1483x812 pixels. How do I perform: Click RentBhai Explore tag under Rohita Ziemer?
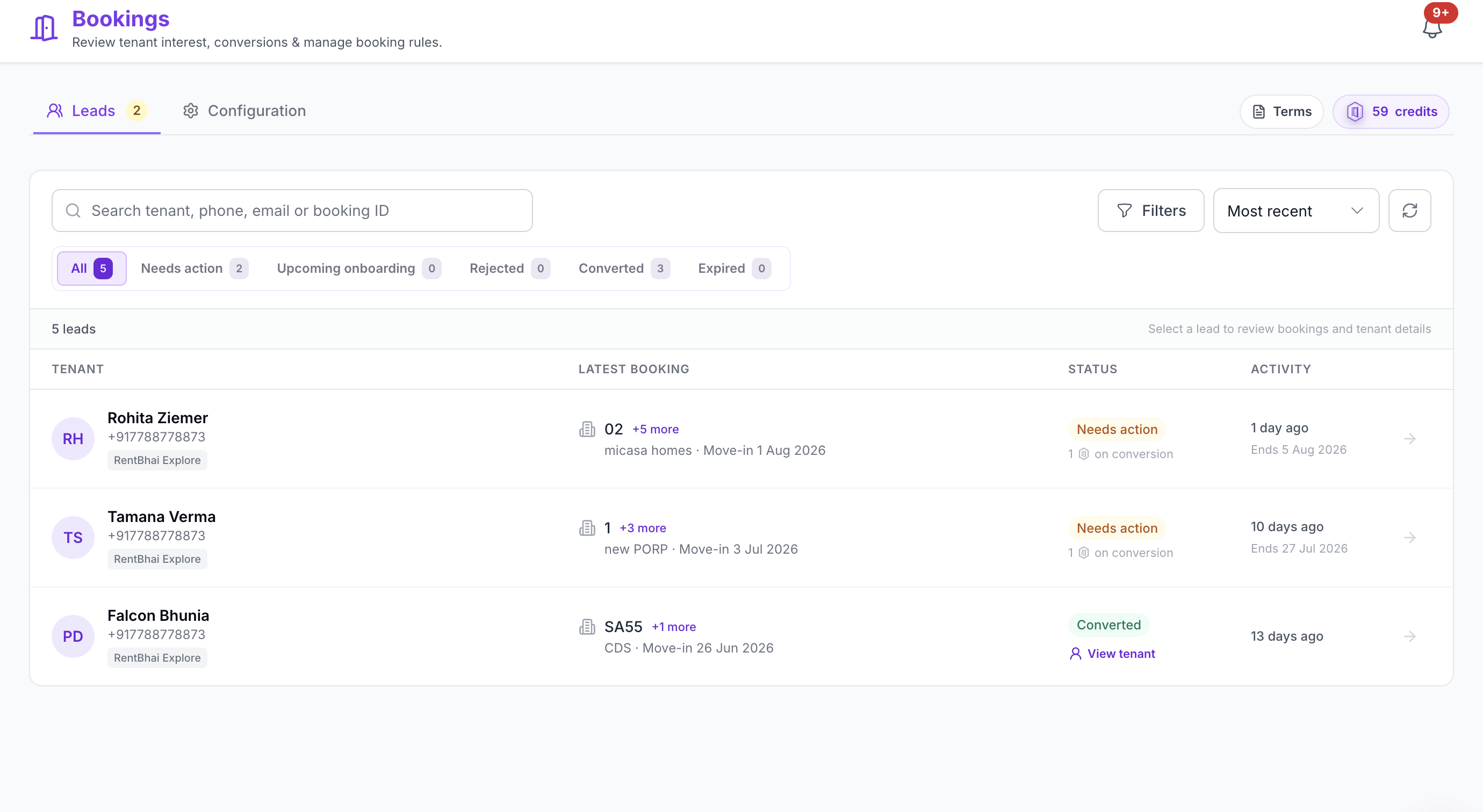(157, 460)
